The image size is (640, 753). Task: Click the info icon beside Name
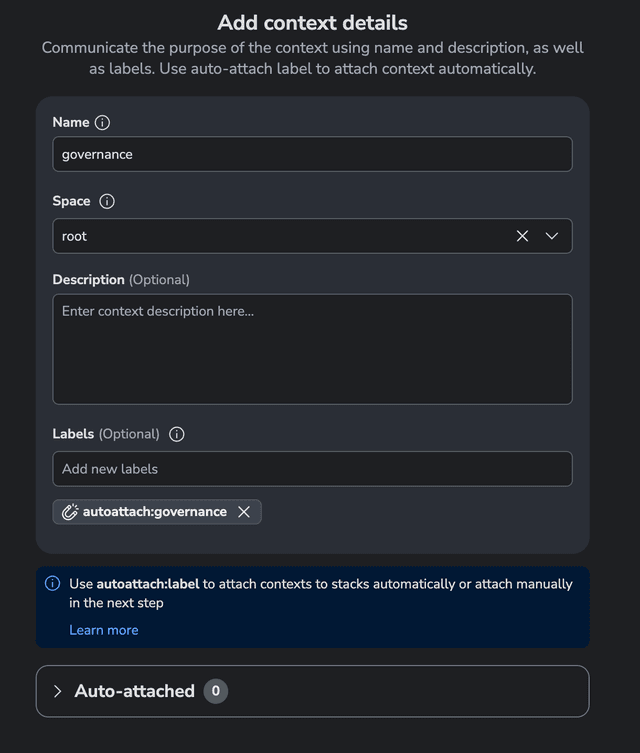(x=102, y=123)
